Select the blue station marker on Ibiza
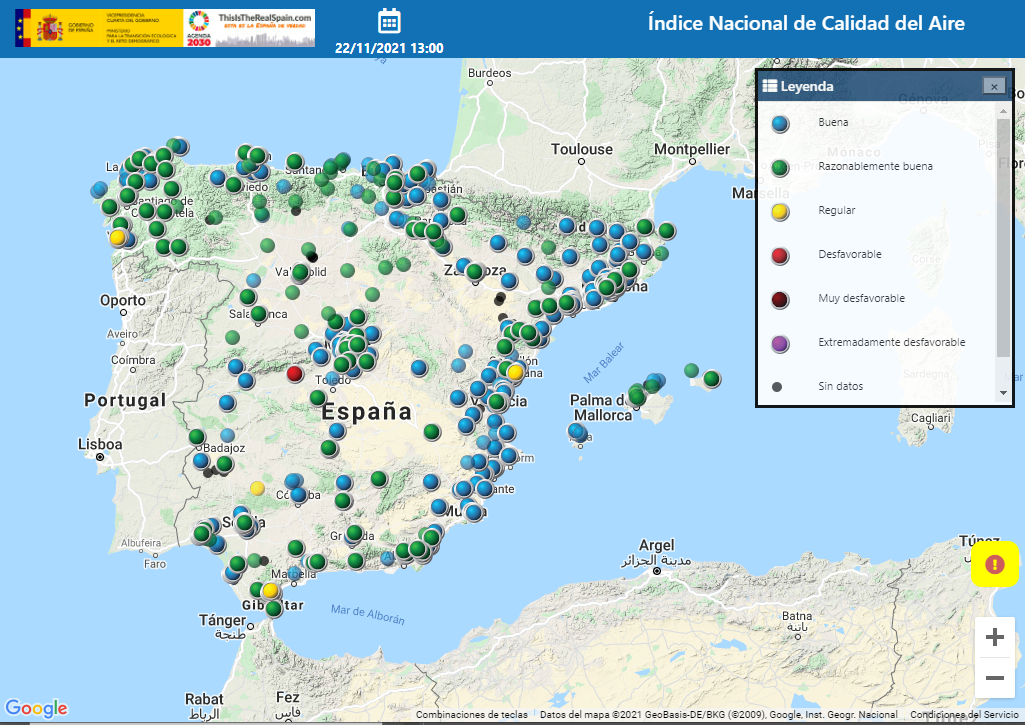 (575, 431)
